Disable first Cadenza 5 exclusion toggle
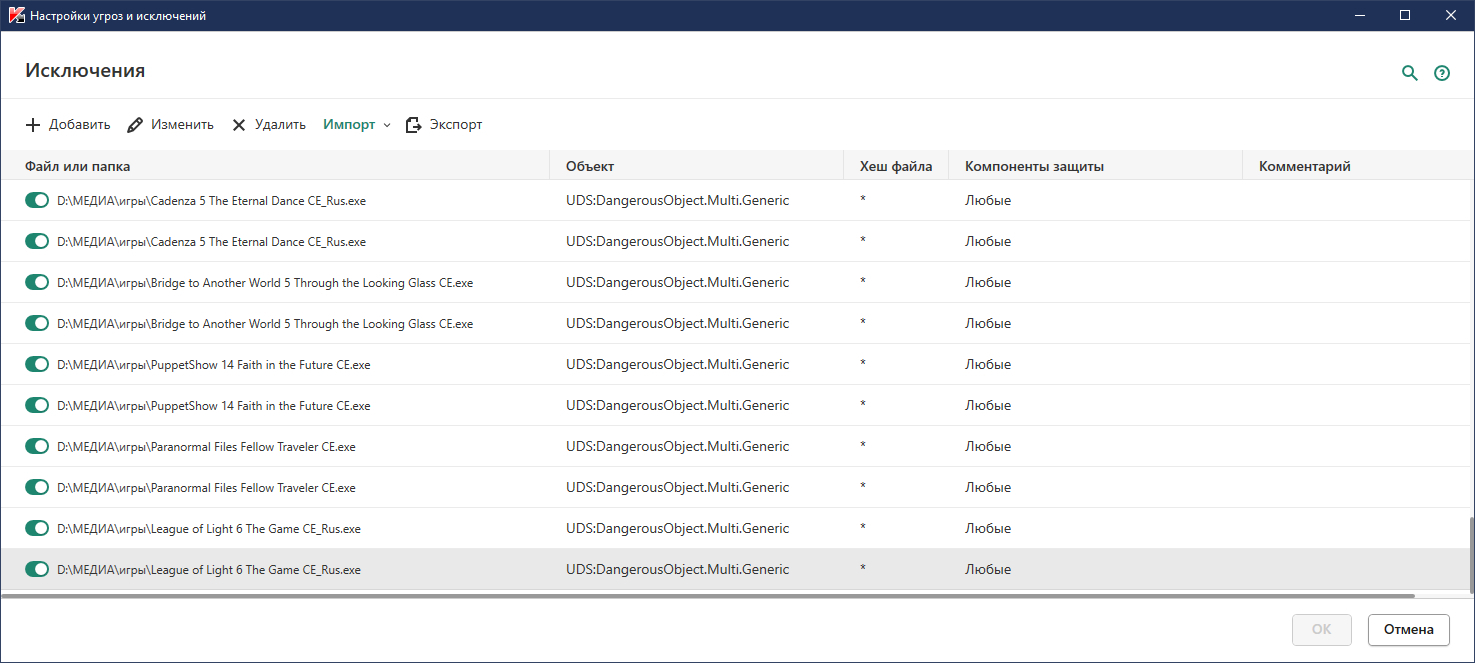 pyautogui.click(x=37, y=201)
